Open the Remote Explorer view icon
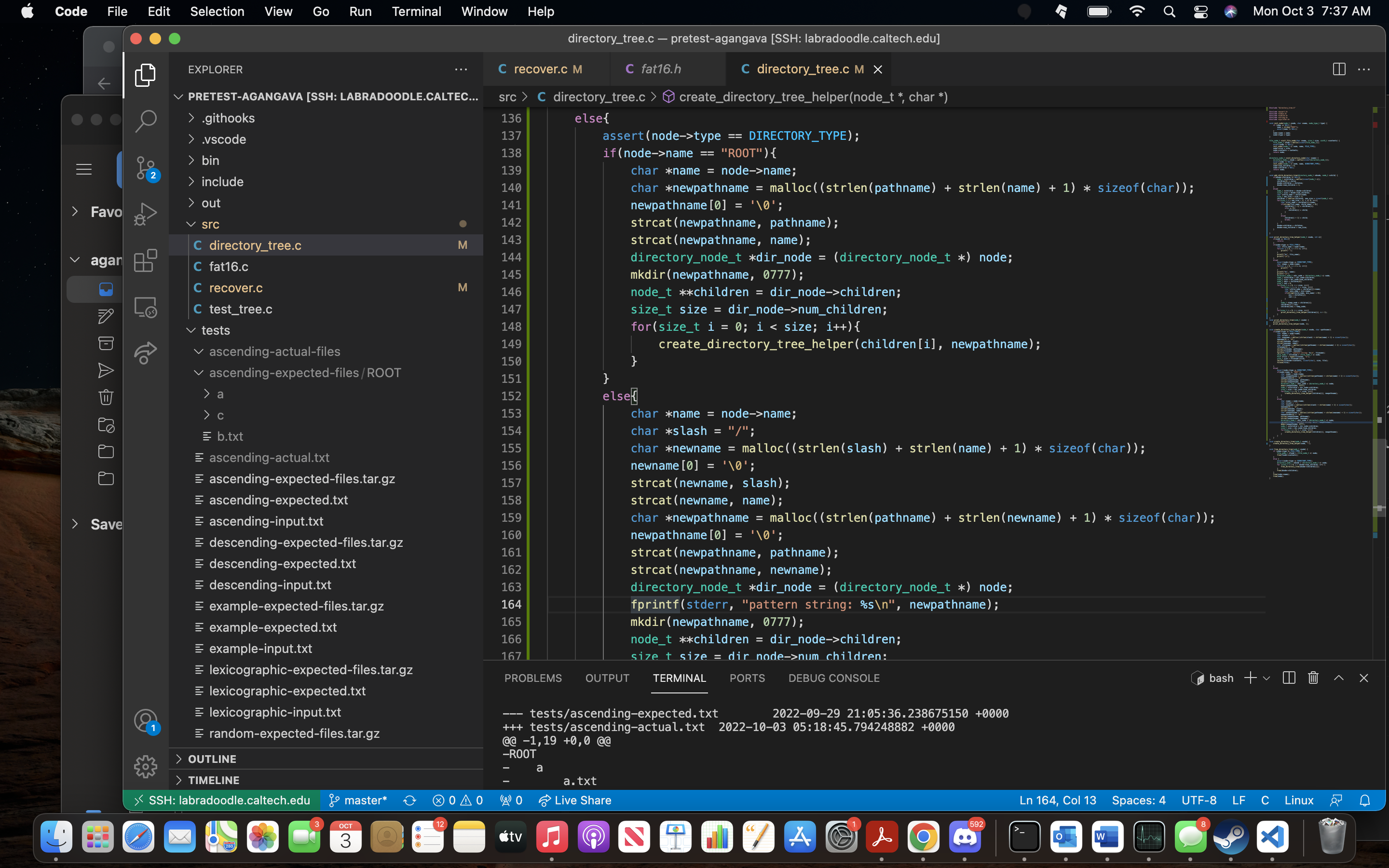 (x=145, y=307)
